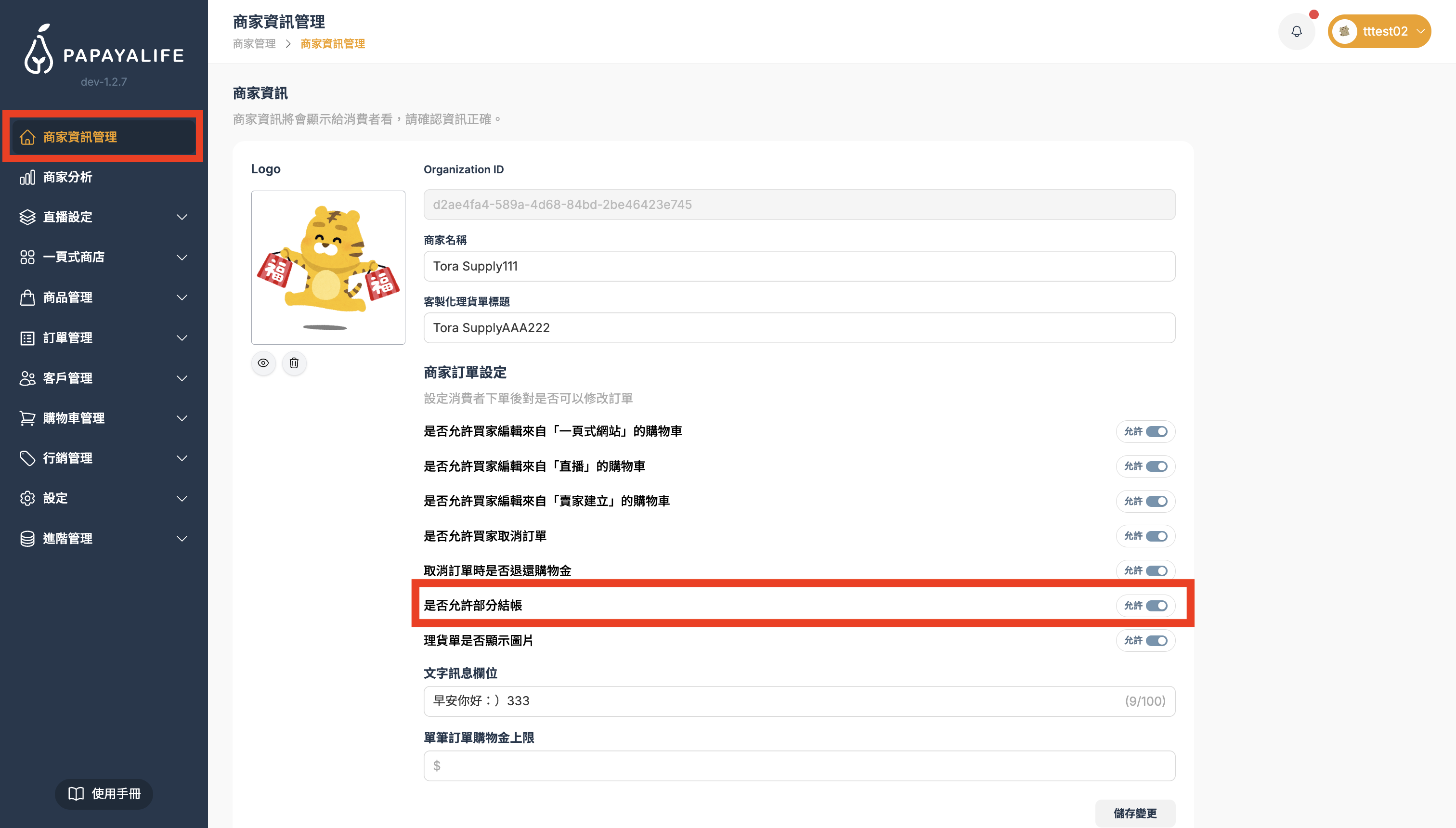Select 行銷管理 sidebar menu item

click(68, 458)
